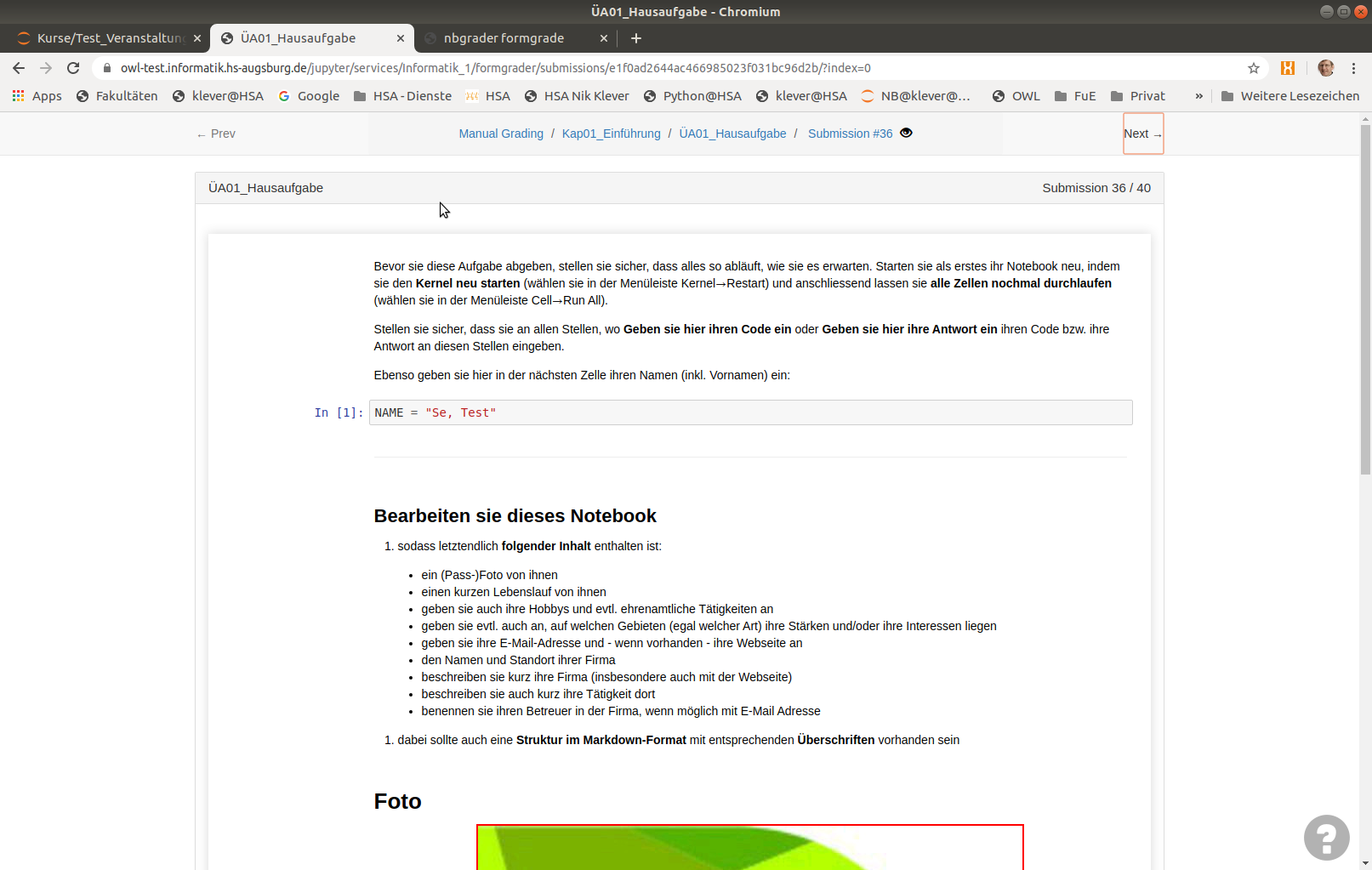Open the Fakultäten bookmark

click(x=117, y=96)
